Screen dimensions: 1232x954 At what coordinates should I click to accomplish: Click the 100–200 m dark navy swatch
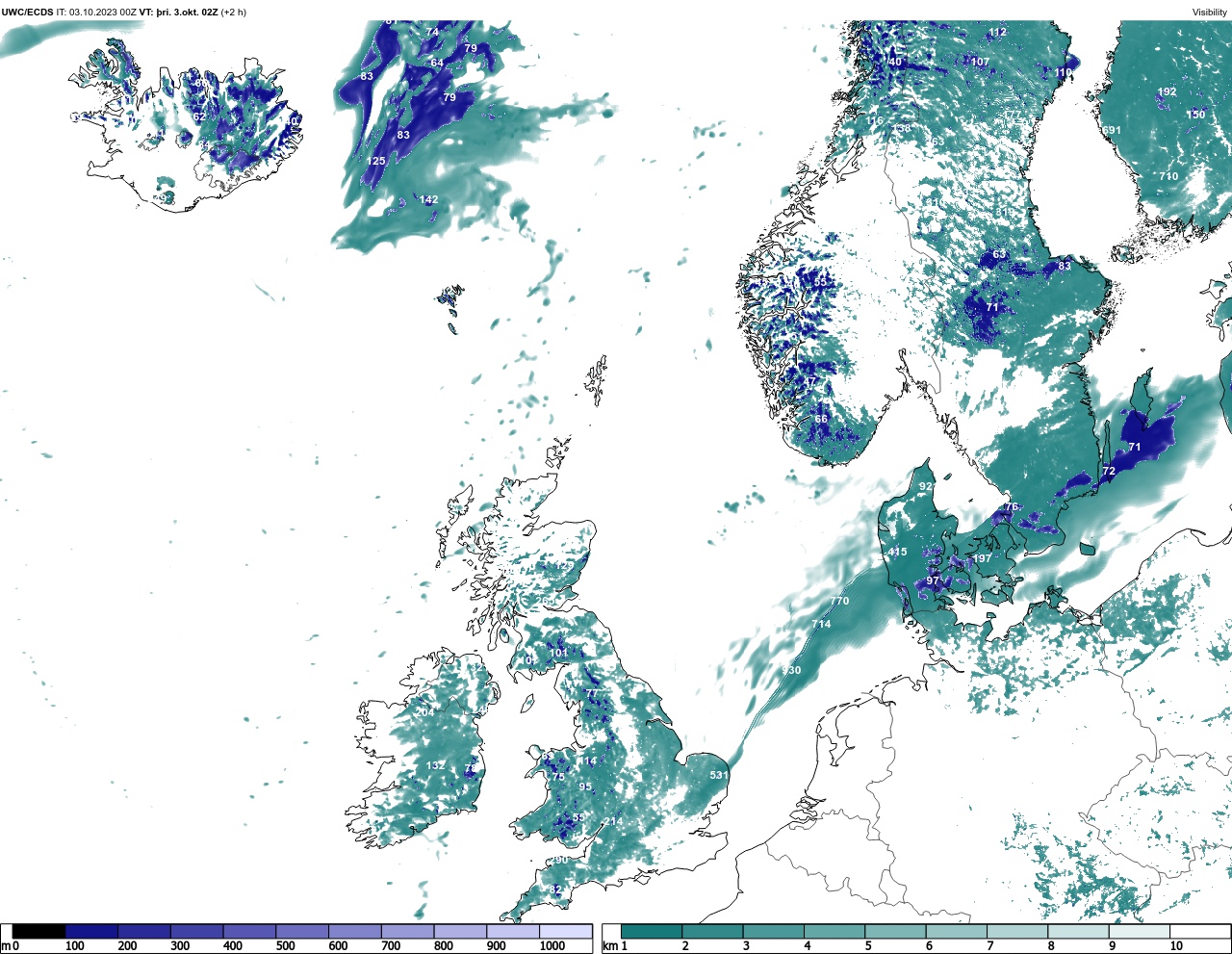click(x=91, y=931)
